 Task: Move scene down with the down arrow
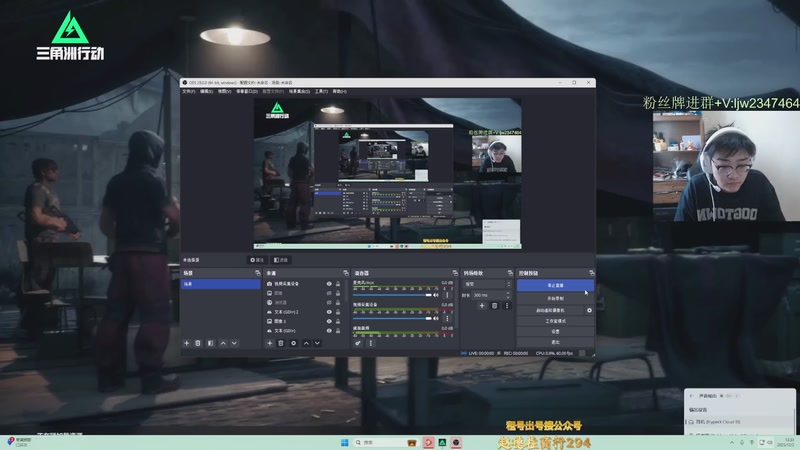pyautogui.click(x=234, y=343)
